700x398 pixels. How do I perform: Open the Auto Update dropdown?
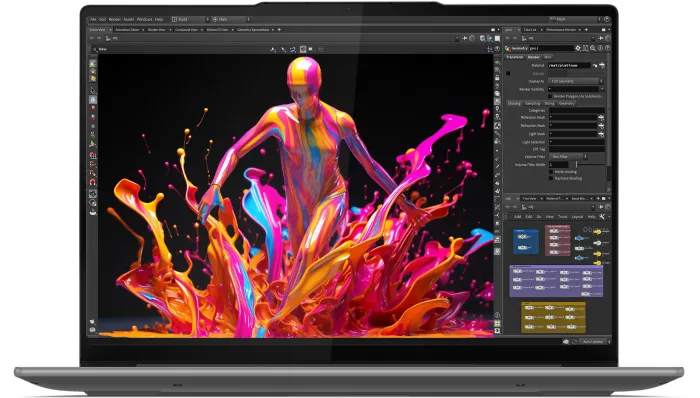pyautogui.click(x=596, y=342)
